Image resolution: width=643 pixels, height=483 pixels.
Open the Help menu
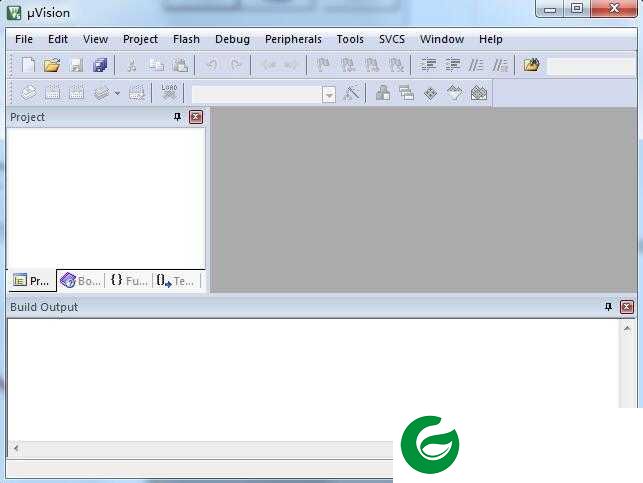pyautogui.click(x=490, y=39)
